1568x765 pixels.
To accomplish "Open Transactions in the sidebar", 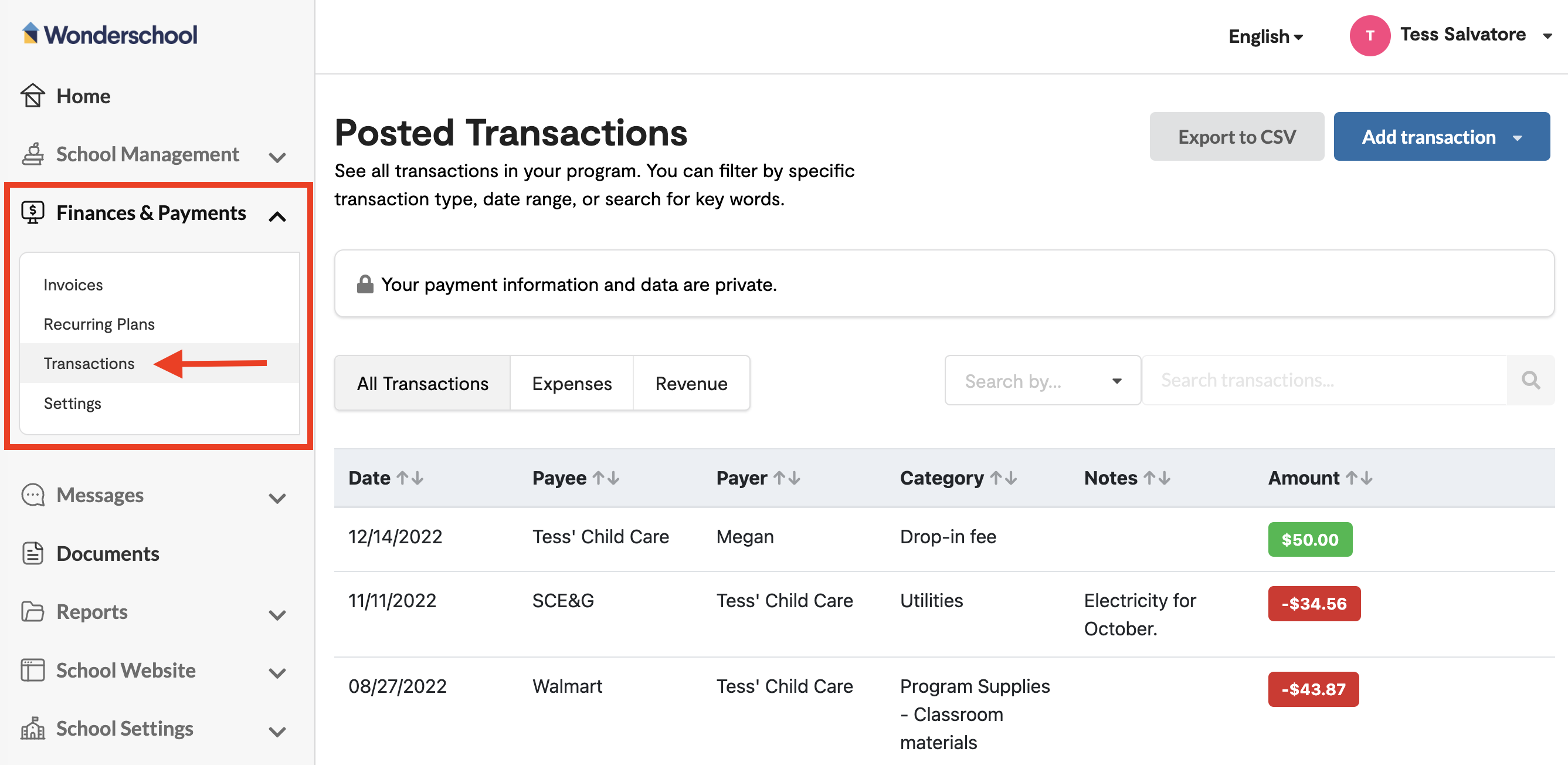I will (89, 363).
